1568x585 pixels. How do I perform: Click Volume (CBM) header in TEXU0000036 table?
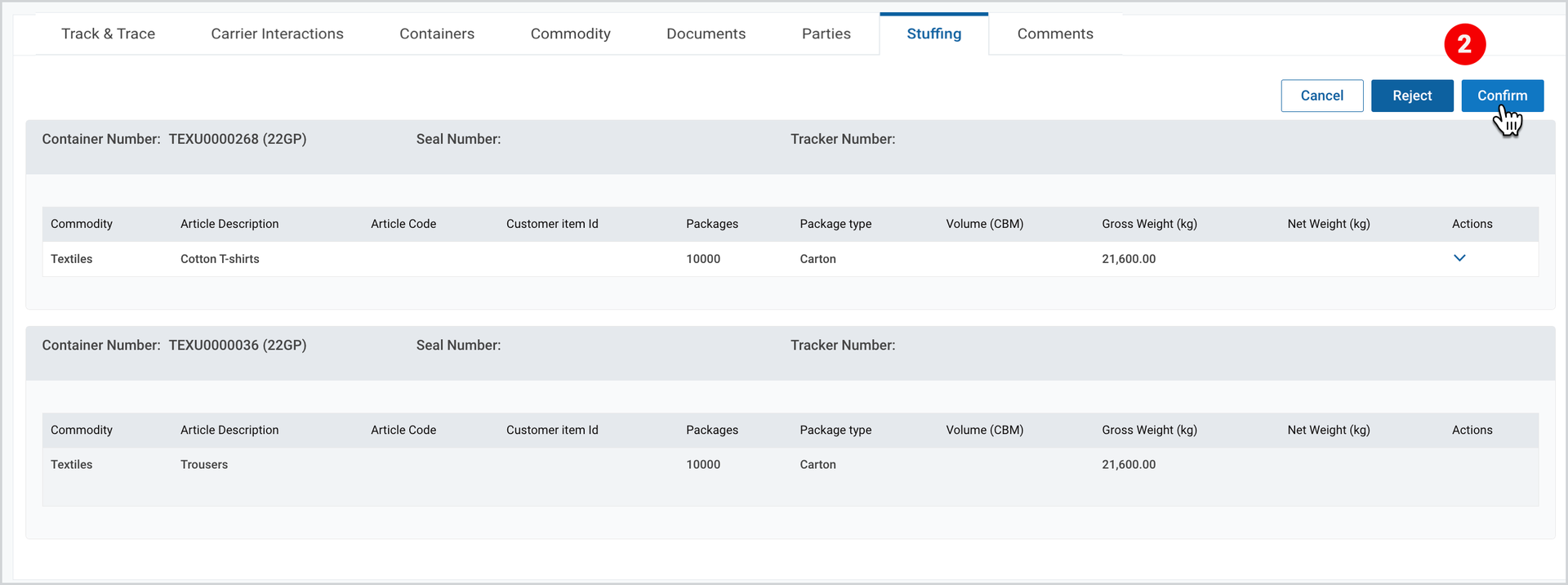[x=984, y=430]
